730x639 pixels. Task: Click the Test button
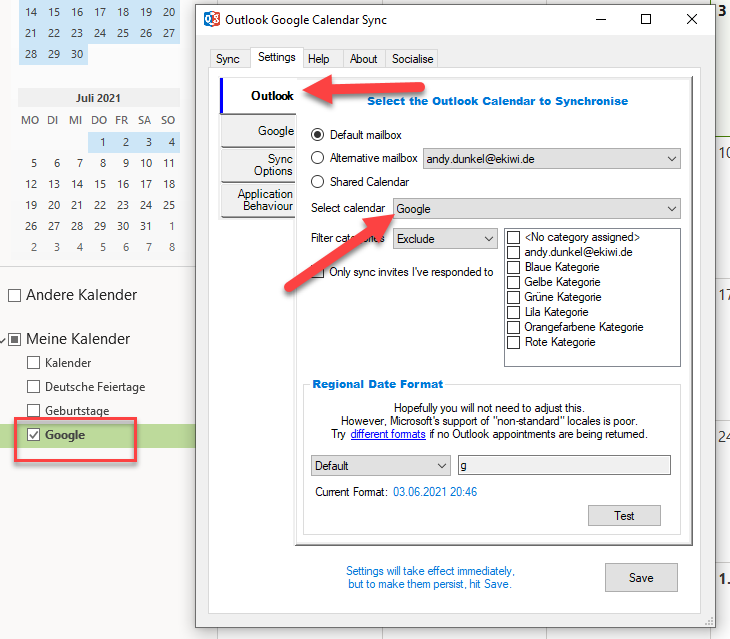pyautogui.click(x=624, y=516)
